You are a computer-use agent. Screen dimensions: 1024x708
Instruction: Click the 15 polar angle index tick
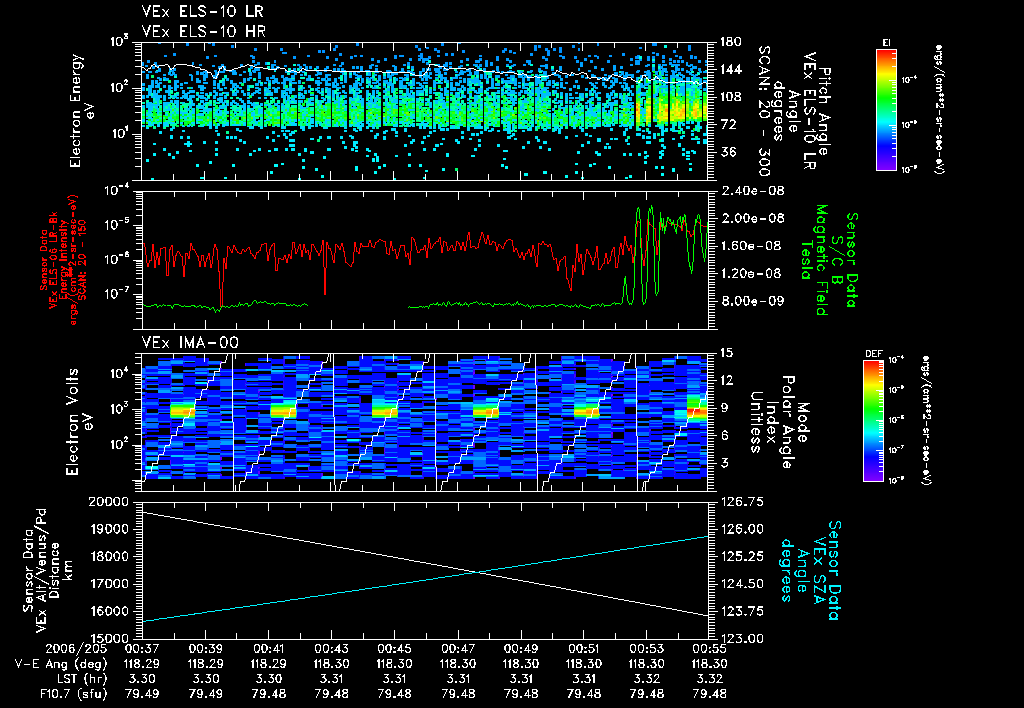coord(726,353)
